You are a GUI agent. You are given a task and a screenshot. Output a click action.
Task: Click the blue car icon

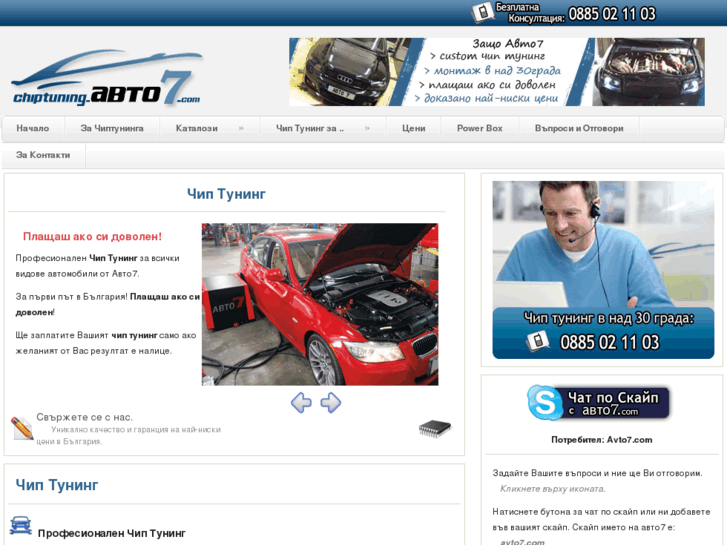20,526
